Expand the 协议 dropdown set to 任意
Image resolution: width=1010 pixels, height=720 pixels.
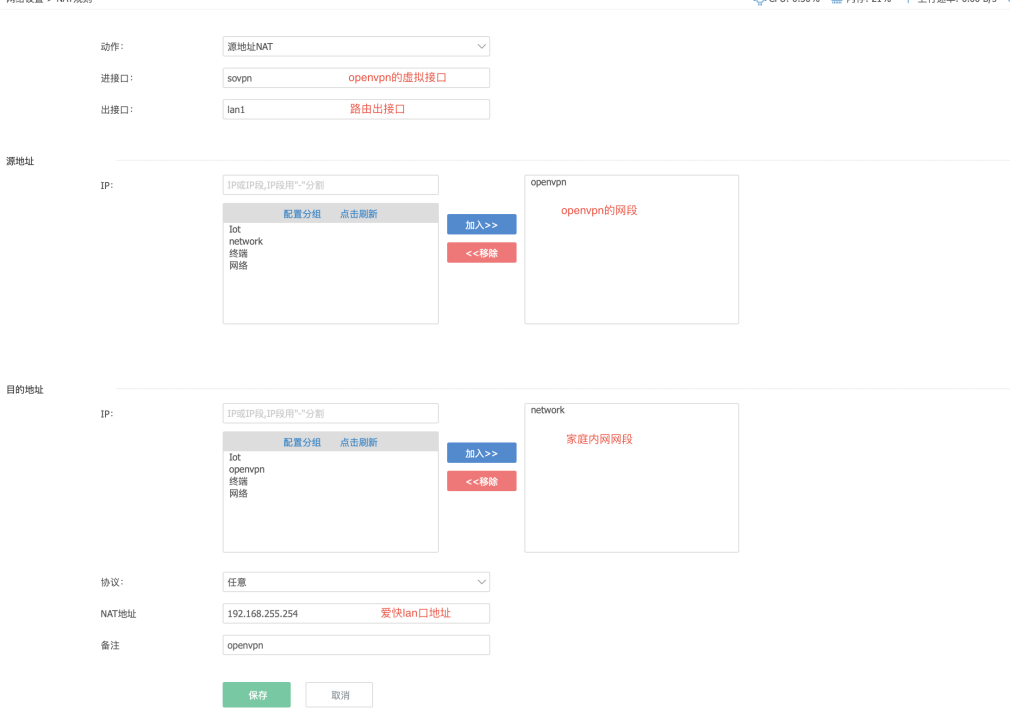click(356, 582)
